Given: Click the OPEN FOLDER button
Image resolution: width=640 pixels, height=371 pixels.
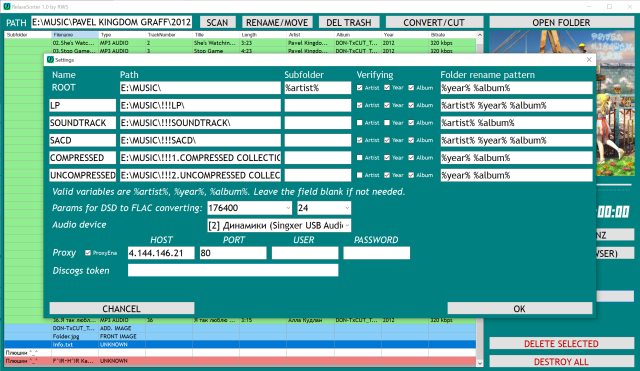Looking at the screenshot, I should [x=561, y=22].
